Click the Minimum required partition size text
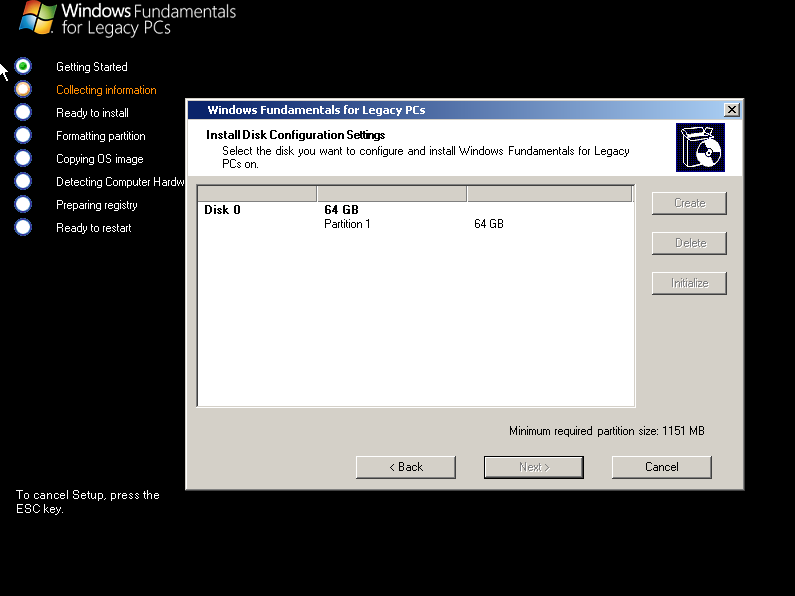The height and width of the screenshot is (596, 795). coord(606,431)
